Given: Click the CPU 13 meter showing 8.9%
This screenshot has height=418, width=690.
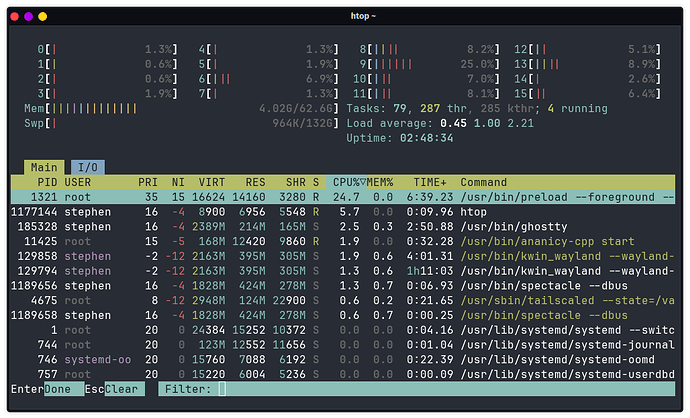Looking at the screenshot, I should coord(587,64).
